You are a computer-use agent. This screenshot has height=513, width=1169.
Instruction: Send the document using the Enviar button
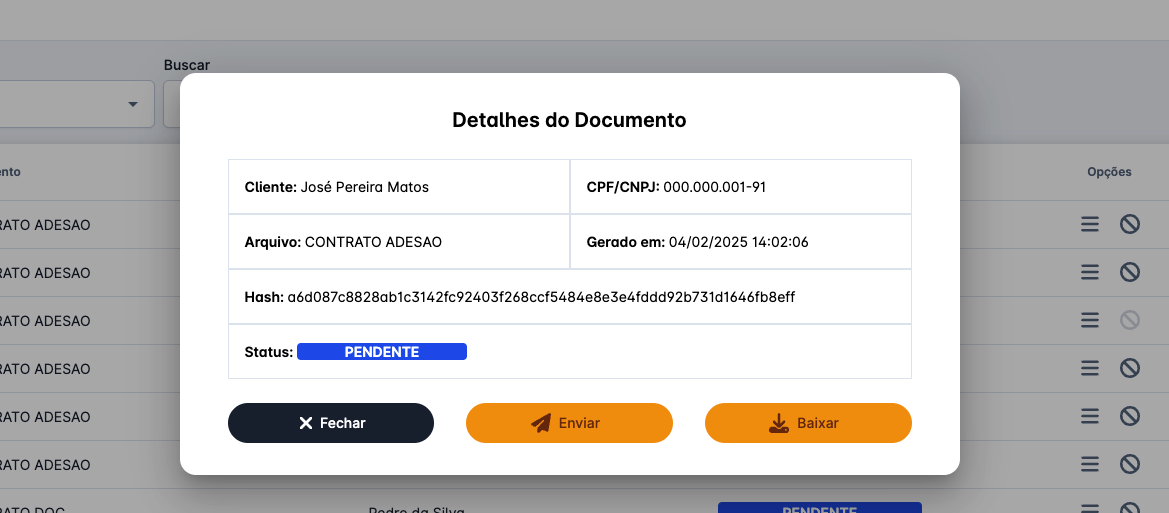pyautogui.click(x=569, y=423)
